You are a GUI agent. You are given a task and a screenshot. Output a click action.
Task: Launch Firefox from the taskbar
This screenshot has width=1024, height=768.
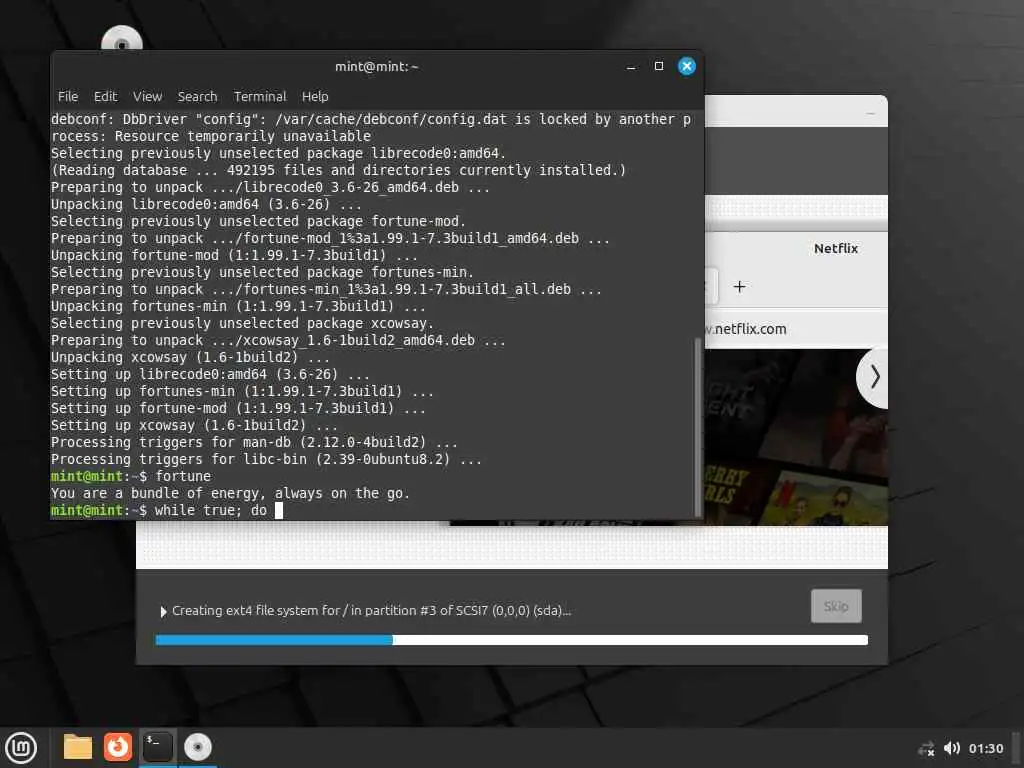pos(118,747)
